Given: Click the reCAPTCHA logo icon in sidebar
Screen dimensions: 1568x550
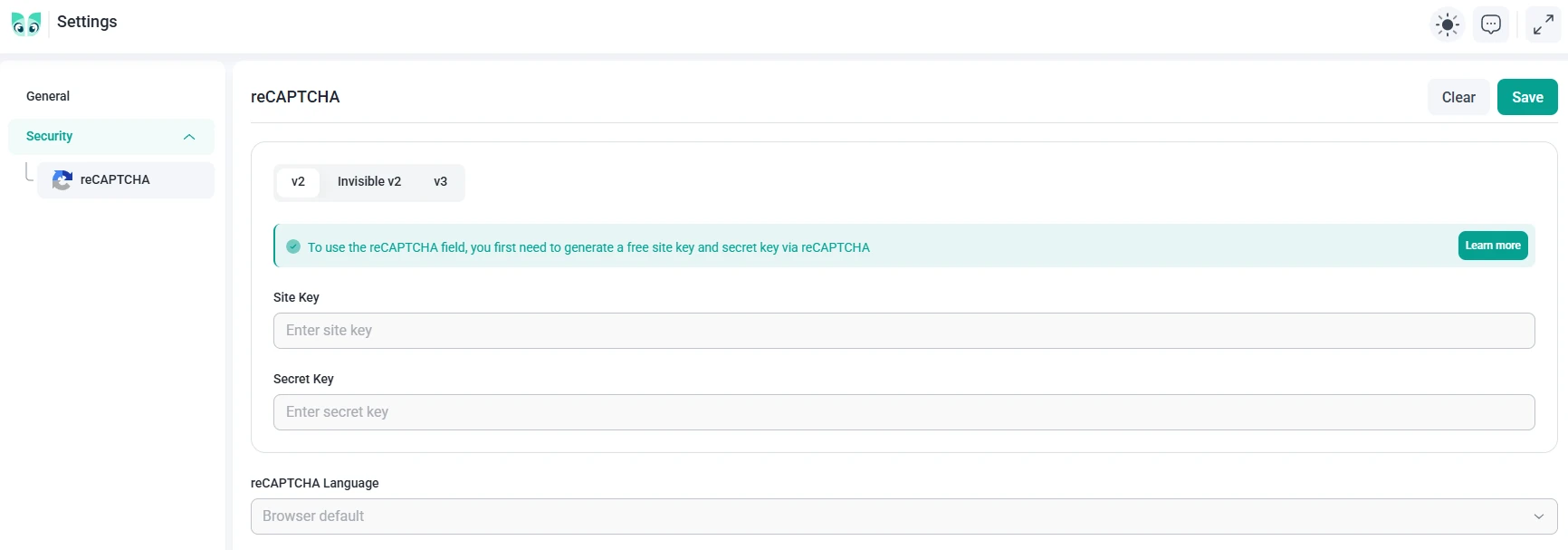Looking at the screenshot, I should pos(62,180).
